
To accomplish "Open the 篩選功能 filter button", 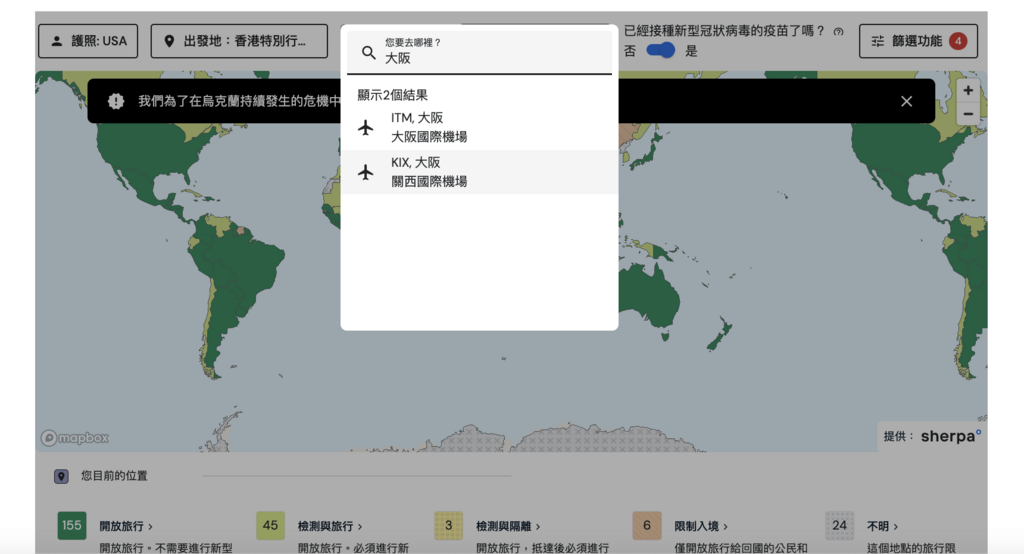I will [918, 41].
